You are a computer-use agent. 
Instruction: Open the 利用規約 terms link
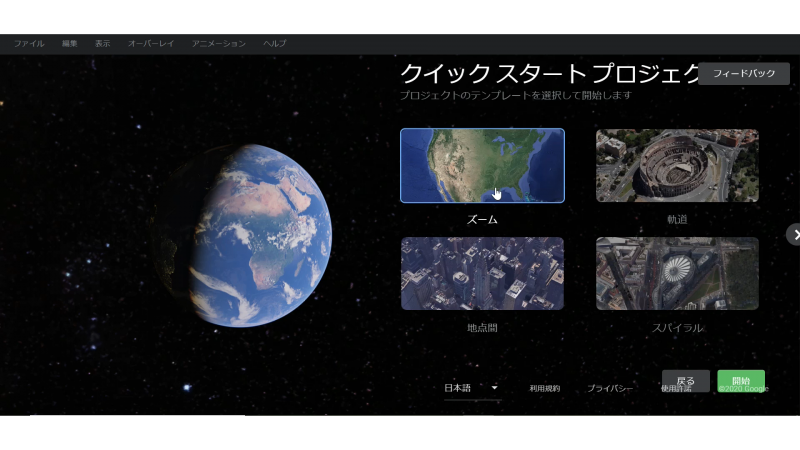545,388
